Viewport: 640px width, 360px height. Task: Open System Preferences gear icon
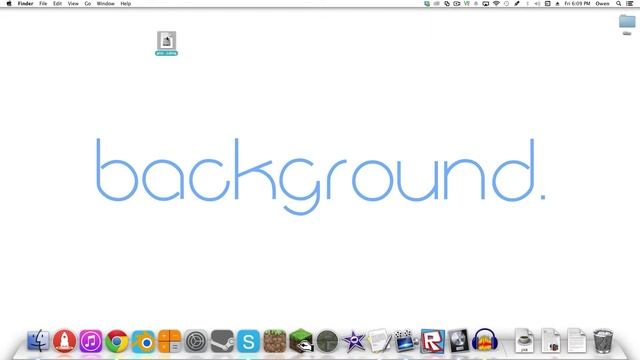(196, 341)
